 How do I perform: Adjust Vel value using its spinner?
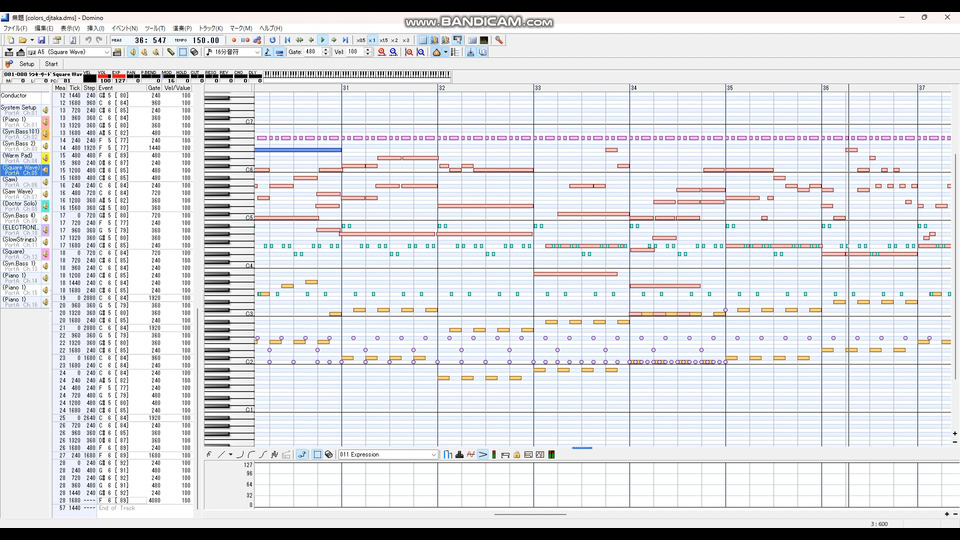coord(367,53)
